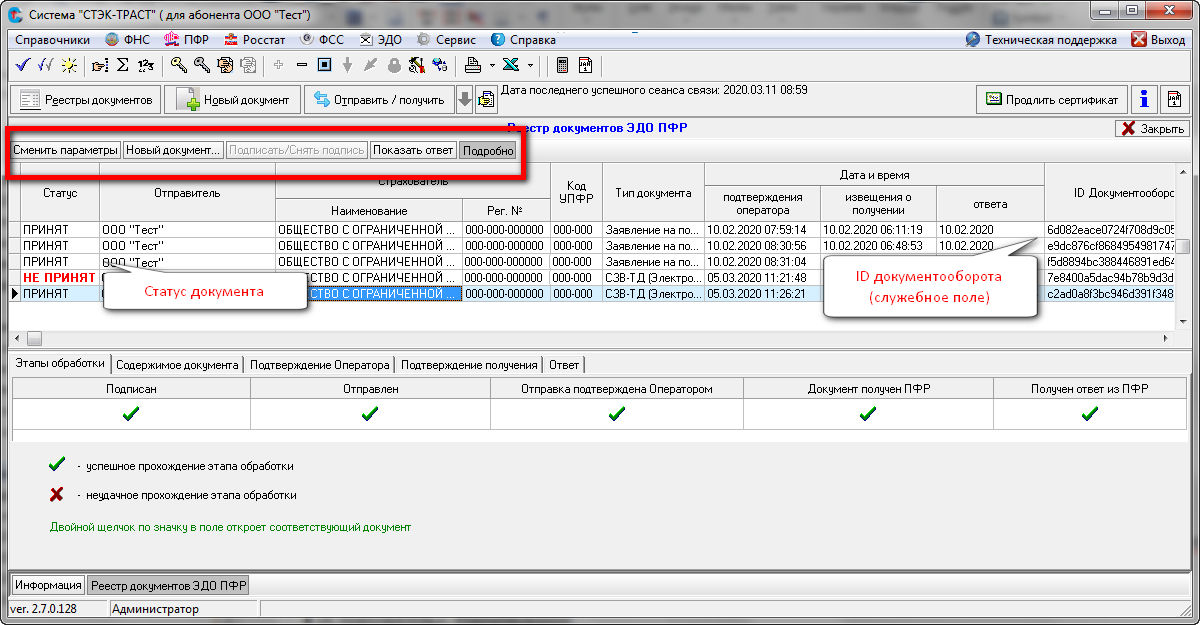Open the Росстат menu

click(x=255, y=40)
